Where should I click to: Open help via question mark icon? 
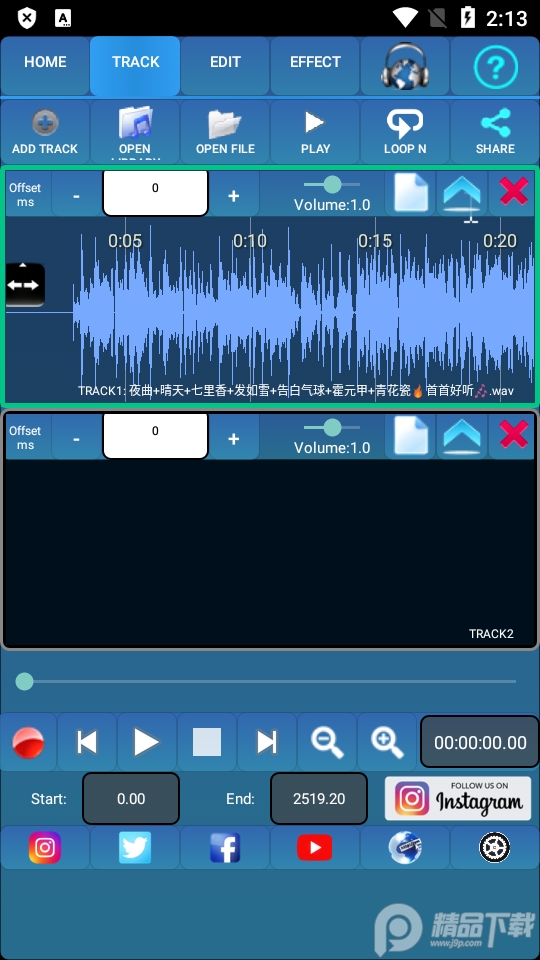(495, 66)
